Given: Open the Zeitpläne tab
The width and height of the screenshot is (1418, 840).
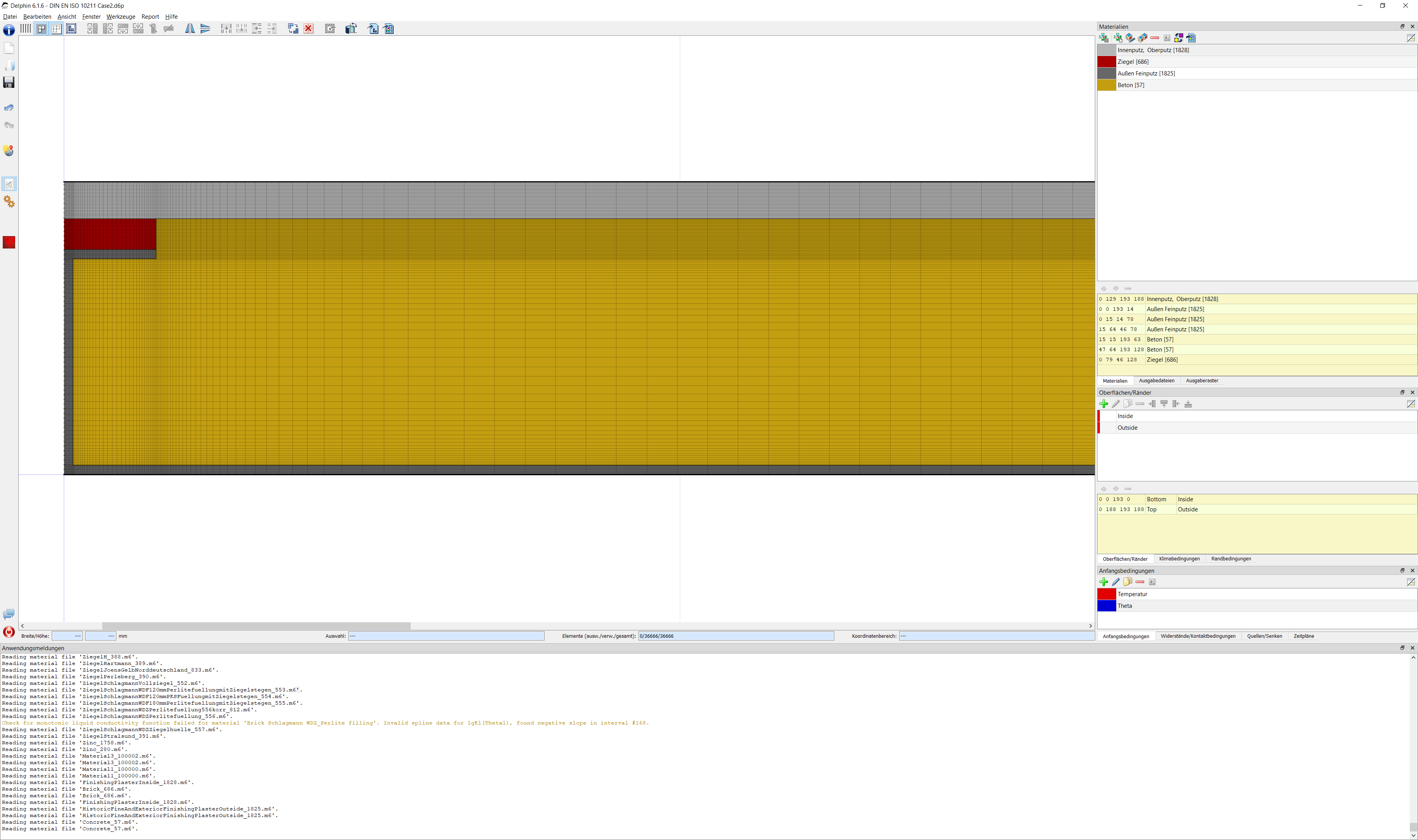Looking at the screenshot, I should (1304, 636).
